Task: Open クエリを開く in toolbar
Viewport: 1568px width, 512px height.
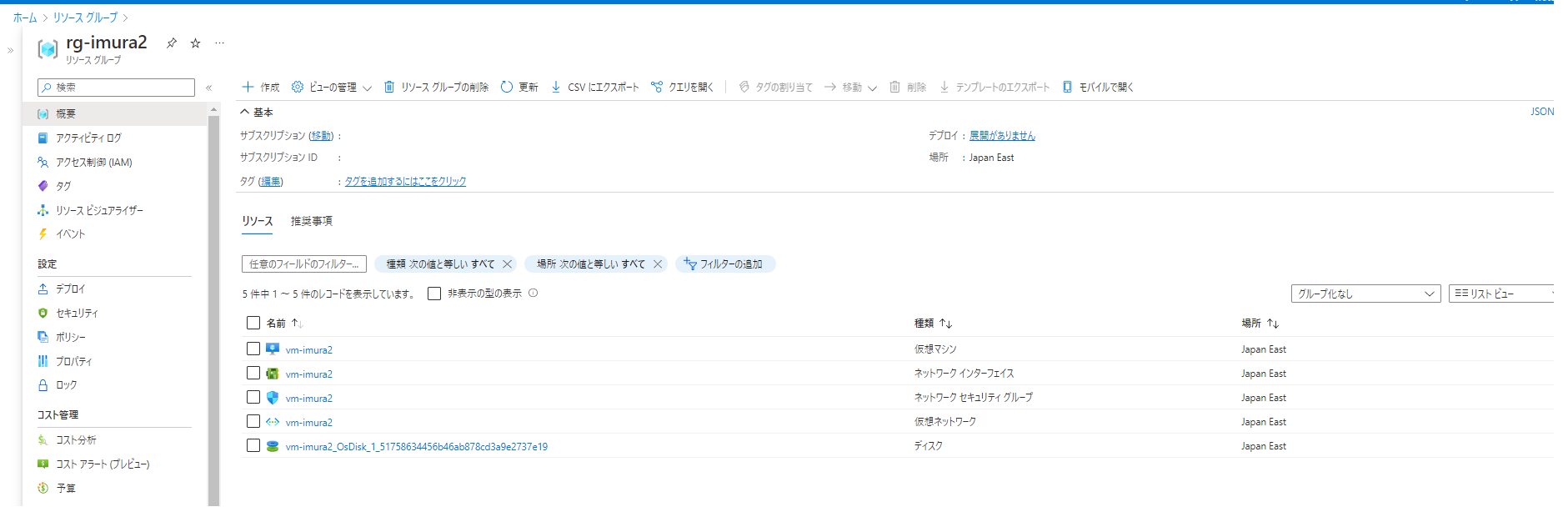Action: point(682,87)
